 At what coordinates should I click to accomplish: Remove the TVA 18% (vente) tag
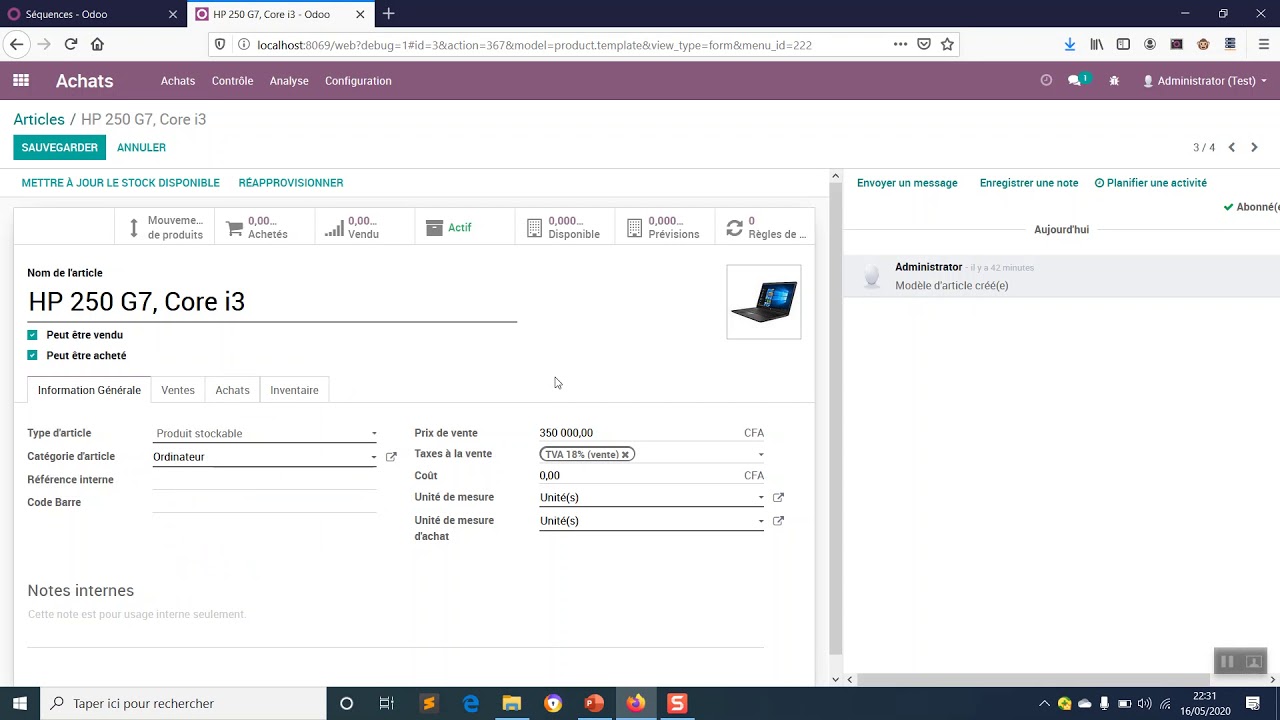pos(625,454)
